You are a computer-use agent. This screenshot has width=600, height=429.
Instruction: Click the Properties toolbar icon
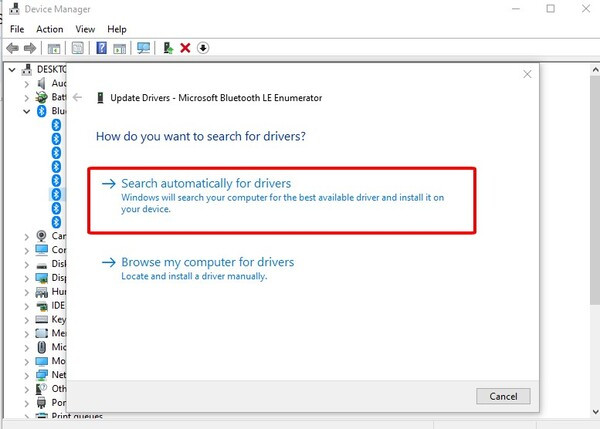pos(78,48)
